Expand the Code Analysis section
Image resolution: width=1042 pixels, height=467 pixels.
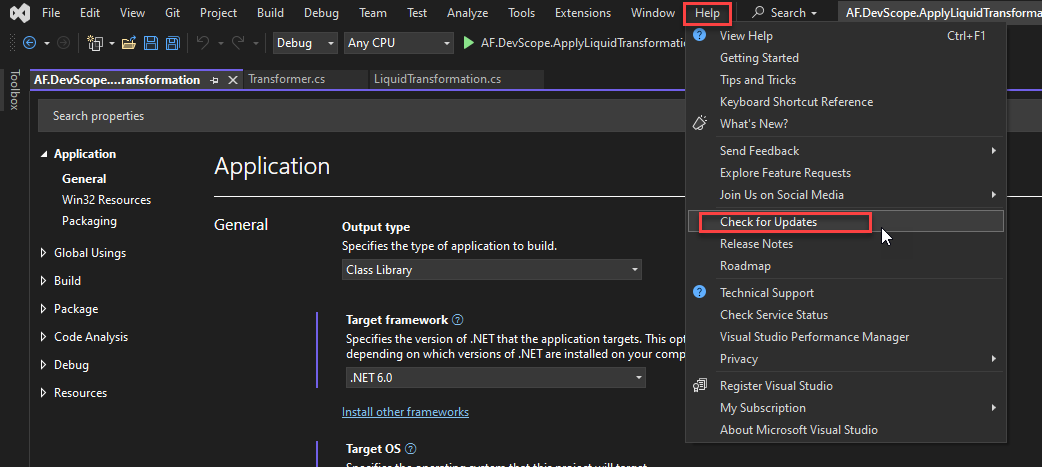coord(44,336)
